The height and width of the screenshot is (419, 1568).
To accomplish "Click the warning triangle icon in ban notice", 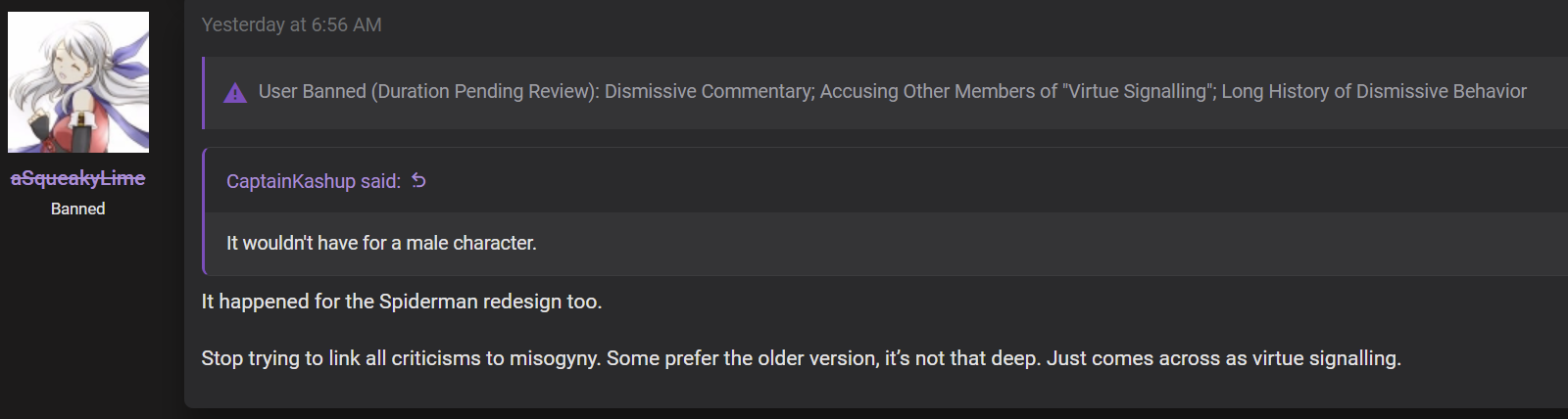I will (235, 93).
